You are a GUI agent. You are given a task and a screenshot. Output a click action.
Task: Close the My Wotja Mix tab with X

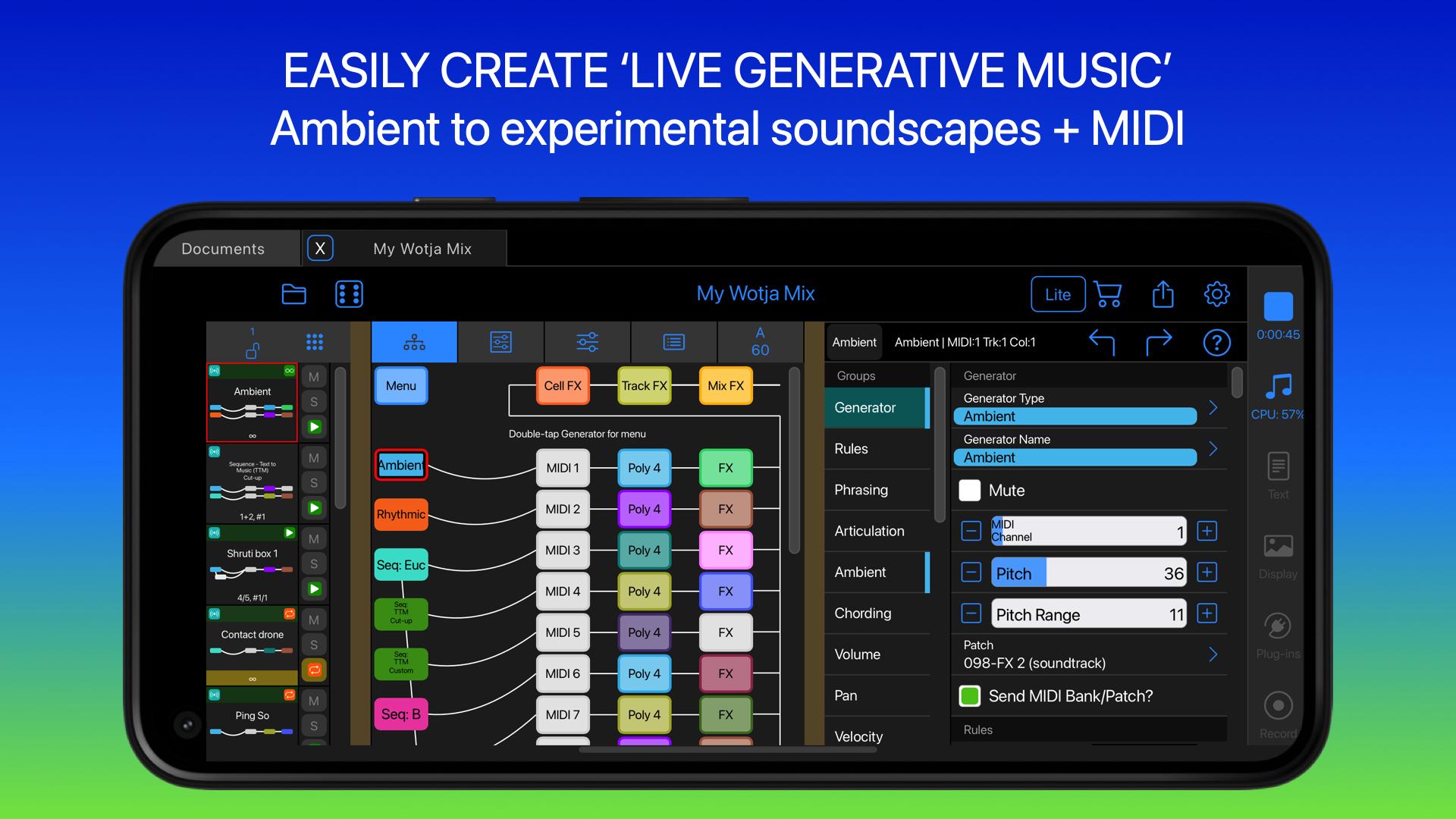(x=320, y=248)
